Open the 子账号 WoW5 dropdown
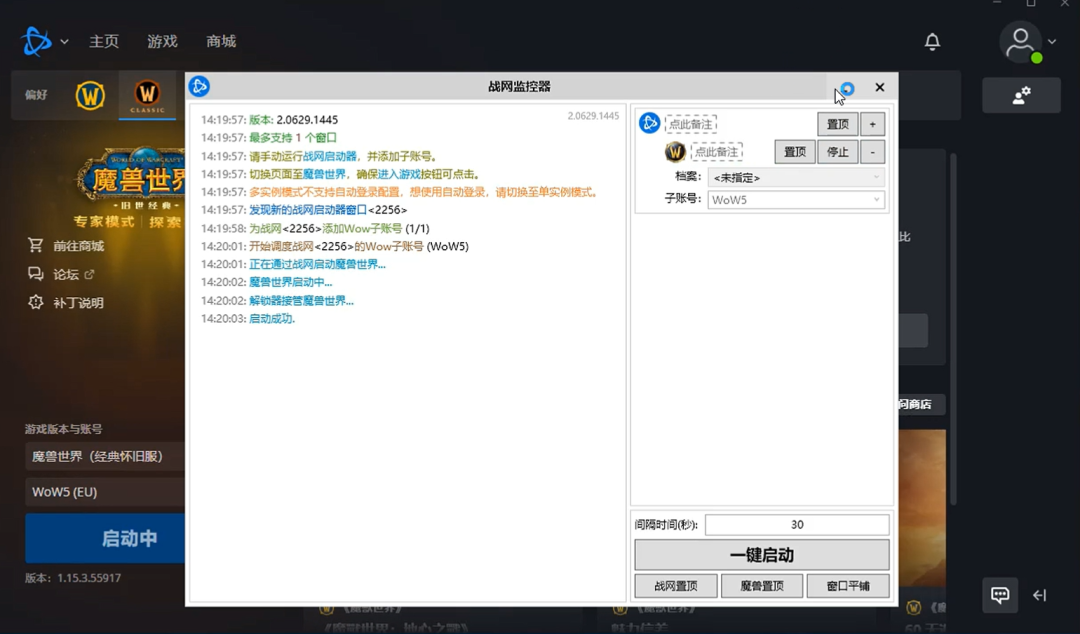Image resolution: width=1080 pixels, height=634 pixels. click(x=796, y=200)
